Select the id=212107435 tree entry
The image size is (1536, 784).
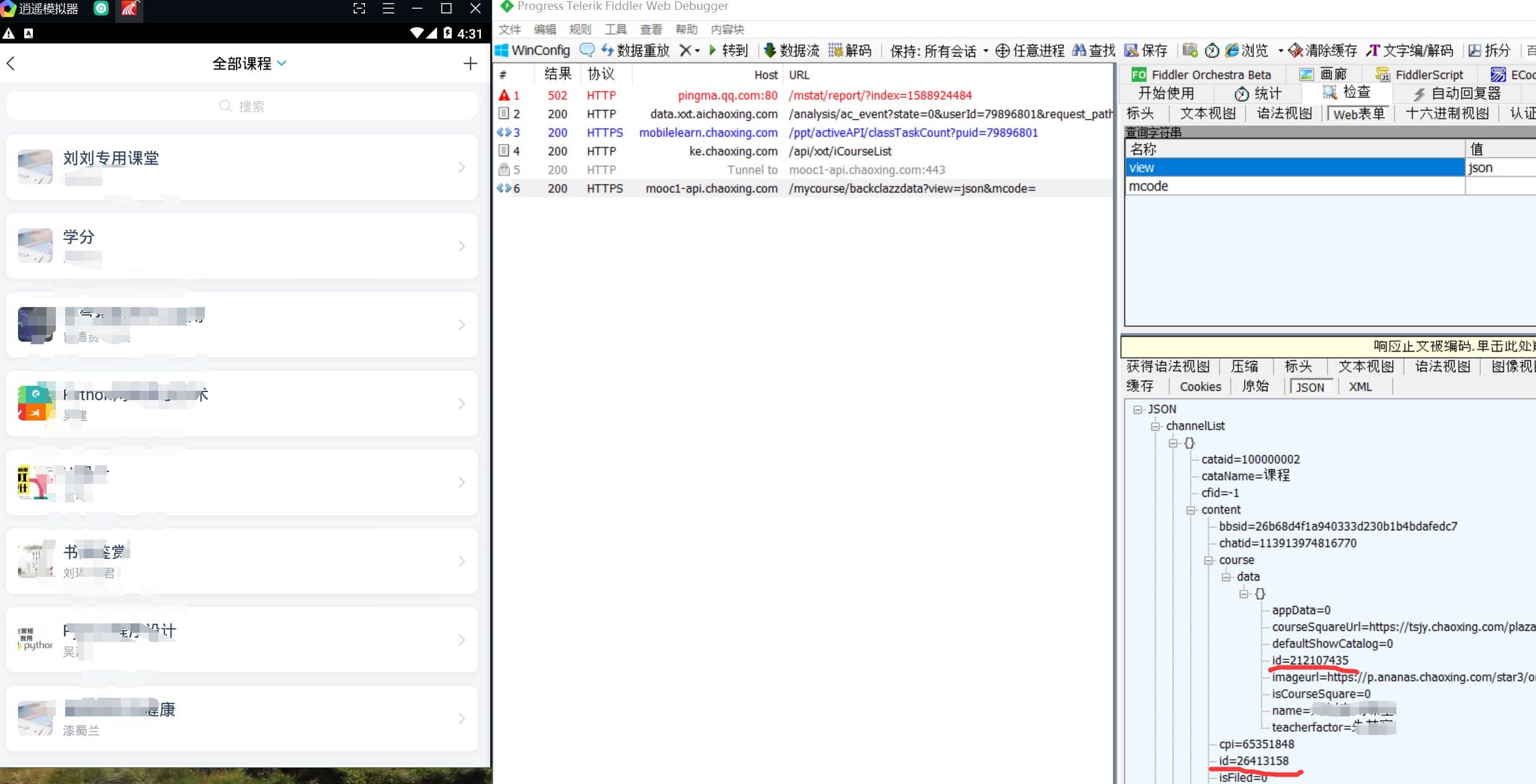[1310, 661]
